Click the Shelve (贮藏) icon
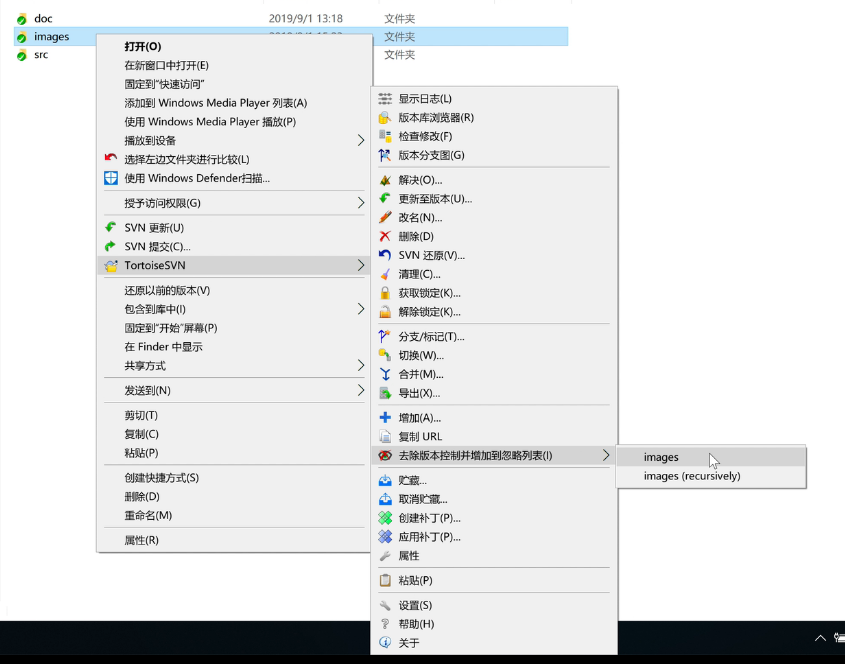 [385, 480]
